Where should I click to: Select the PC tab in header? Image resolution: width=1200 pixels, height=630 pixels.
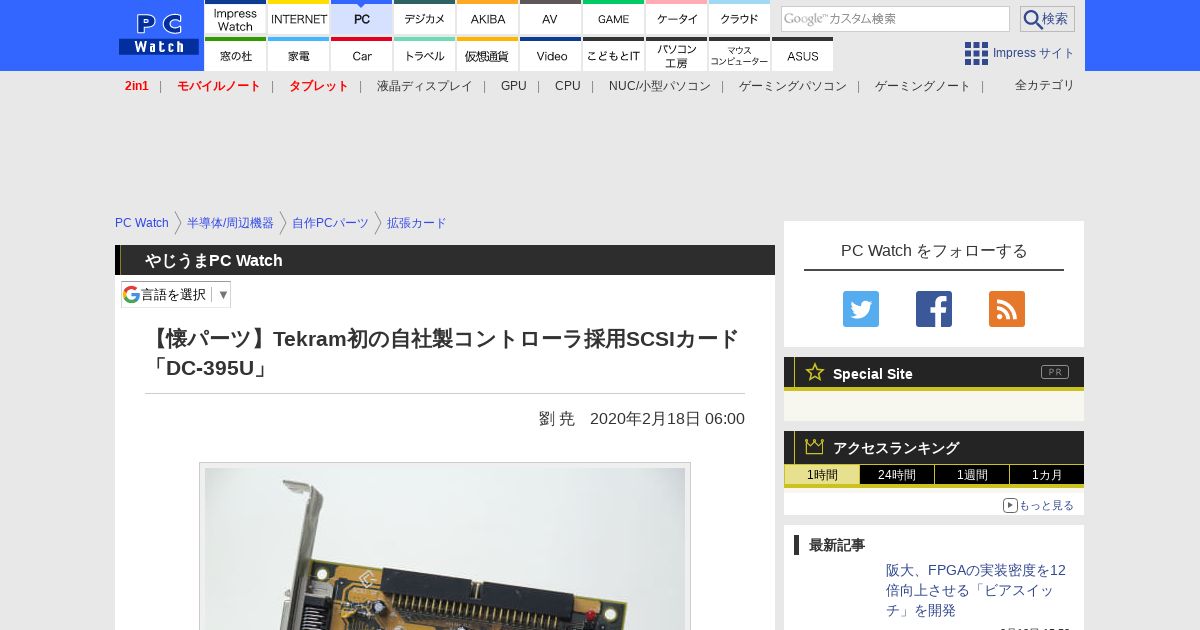click(x=362, y=18)
